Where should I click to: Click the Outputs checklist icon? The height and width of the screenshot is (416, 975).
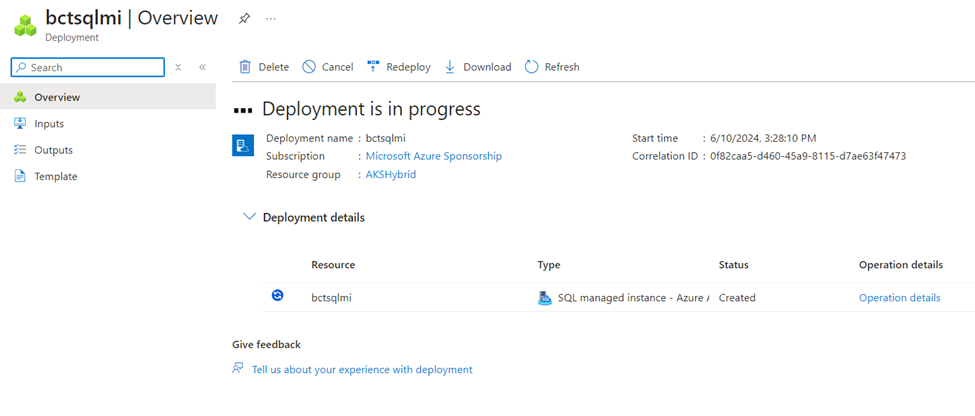(20, 150)
